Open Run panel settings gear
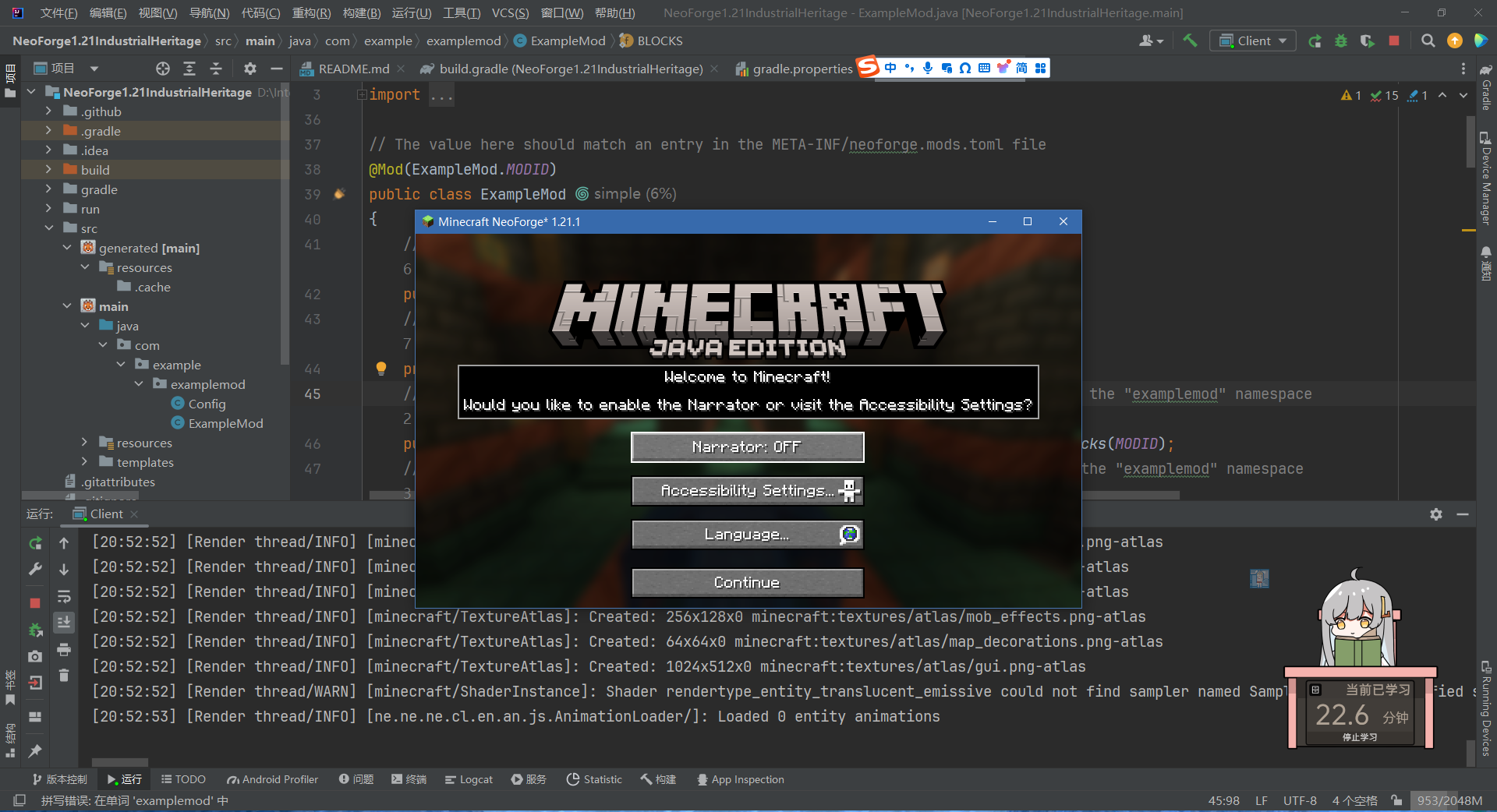Screen dimensions: 1497x812 (x=1435, y=514)
